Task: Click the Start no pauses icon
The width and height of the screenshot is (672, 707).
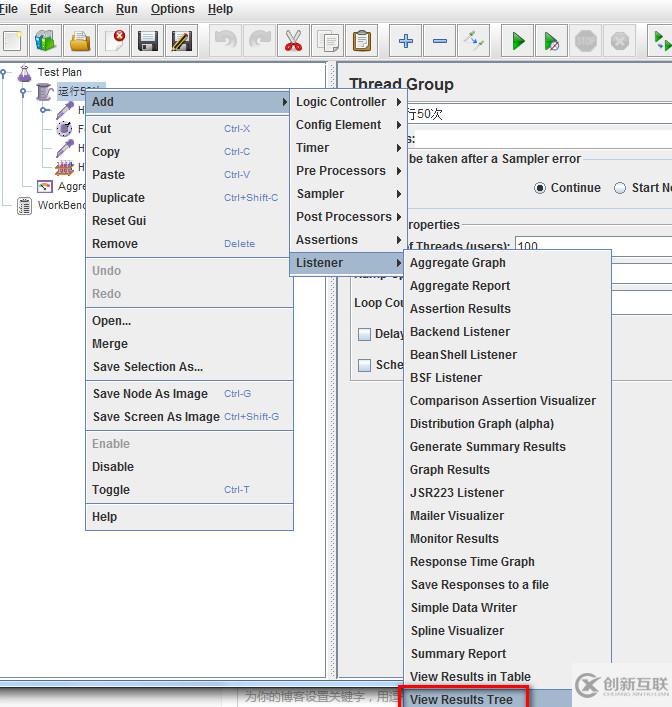Action: 551,41
